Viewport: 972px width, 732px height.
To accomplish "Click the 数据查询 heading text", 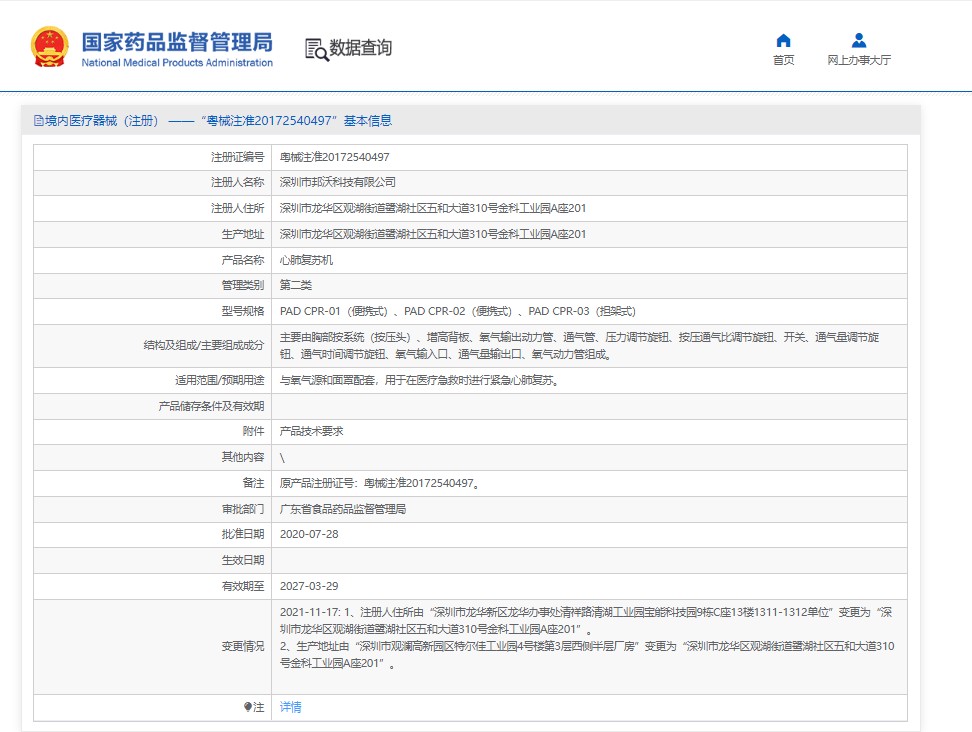I will [361, 48].
